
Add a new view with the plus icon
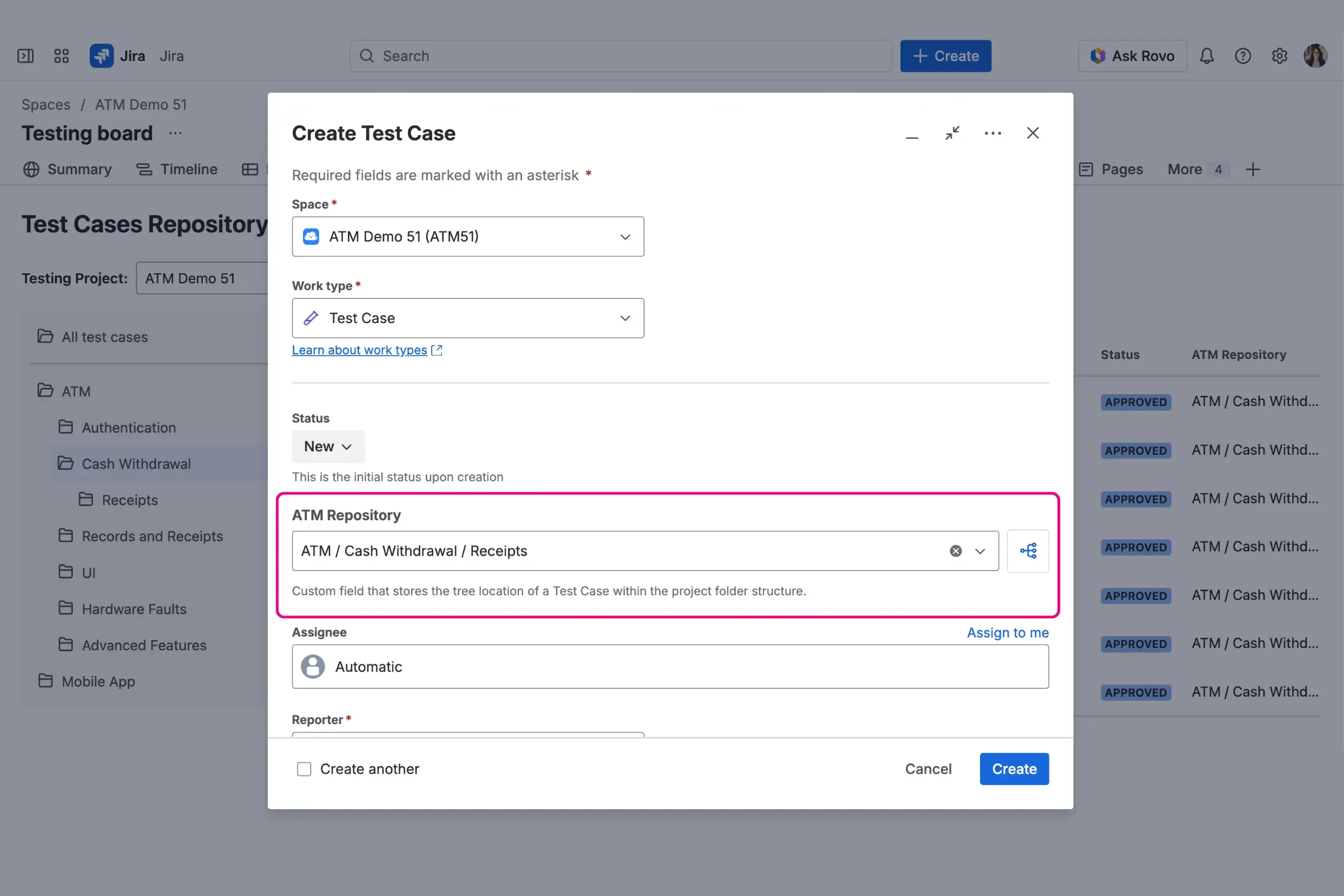point(1253,169)
